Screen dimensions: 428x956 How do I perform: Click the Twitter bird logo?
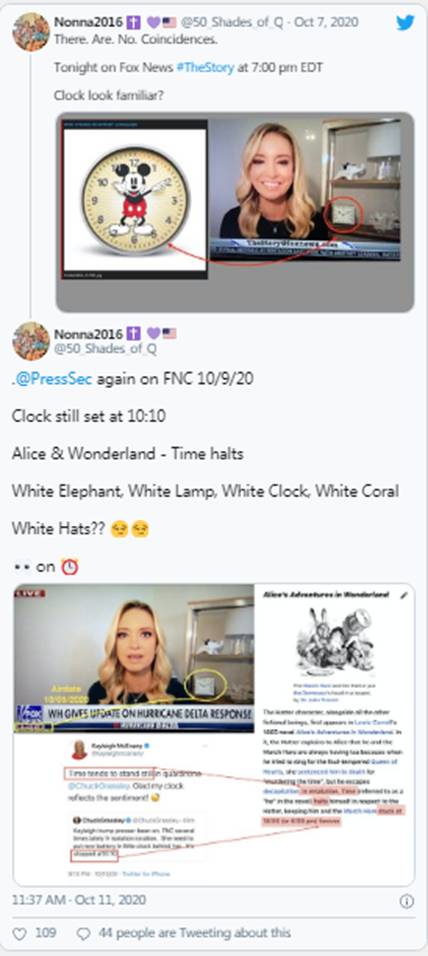pos(405,23)
